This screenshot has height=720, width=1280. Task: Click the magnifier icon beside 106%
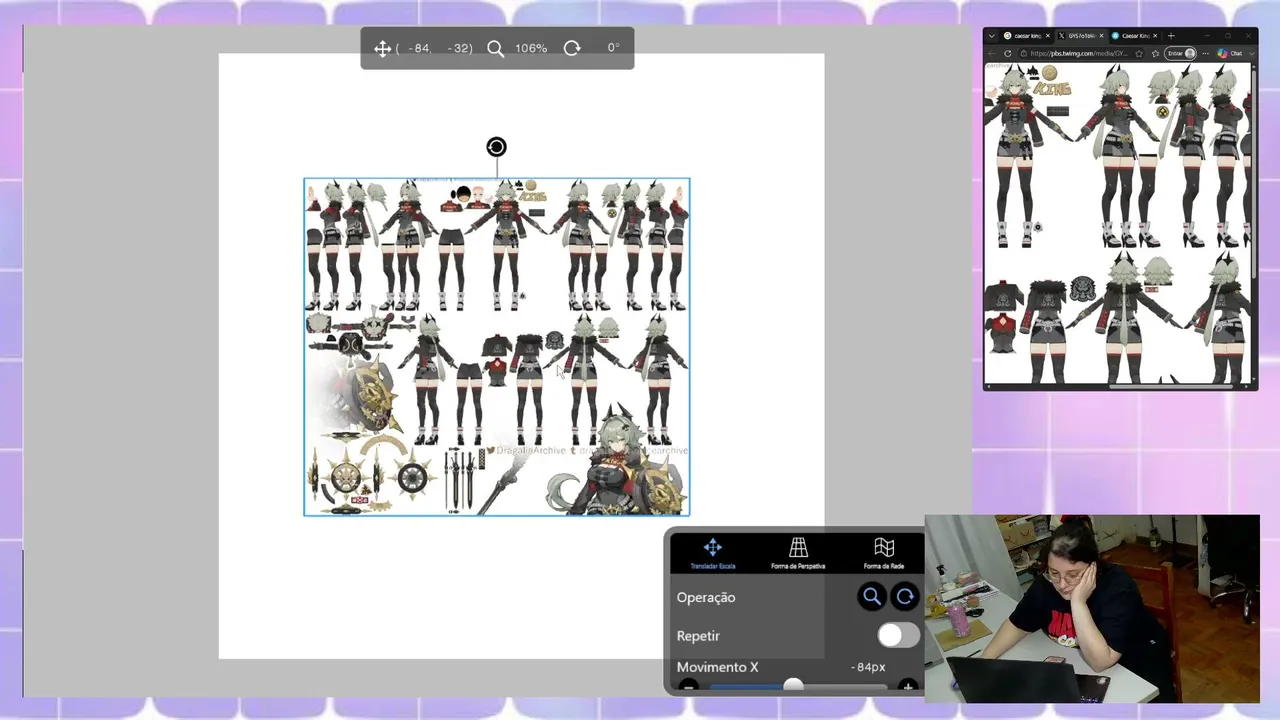coord(495,48)
